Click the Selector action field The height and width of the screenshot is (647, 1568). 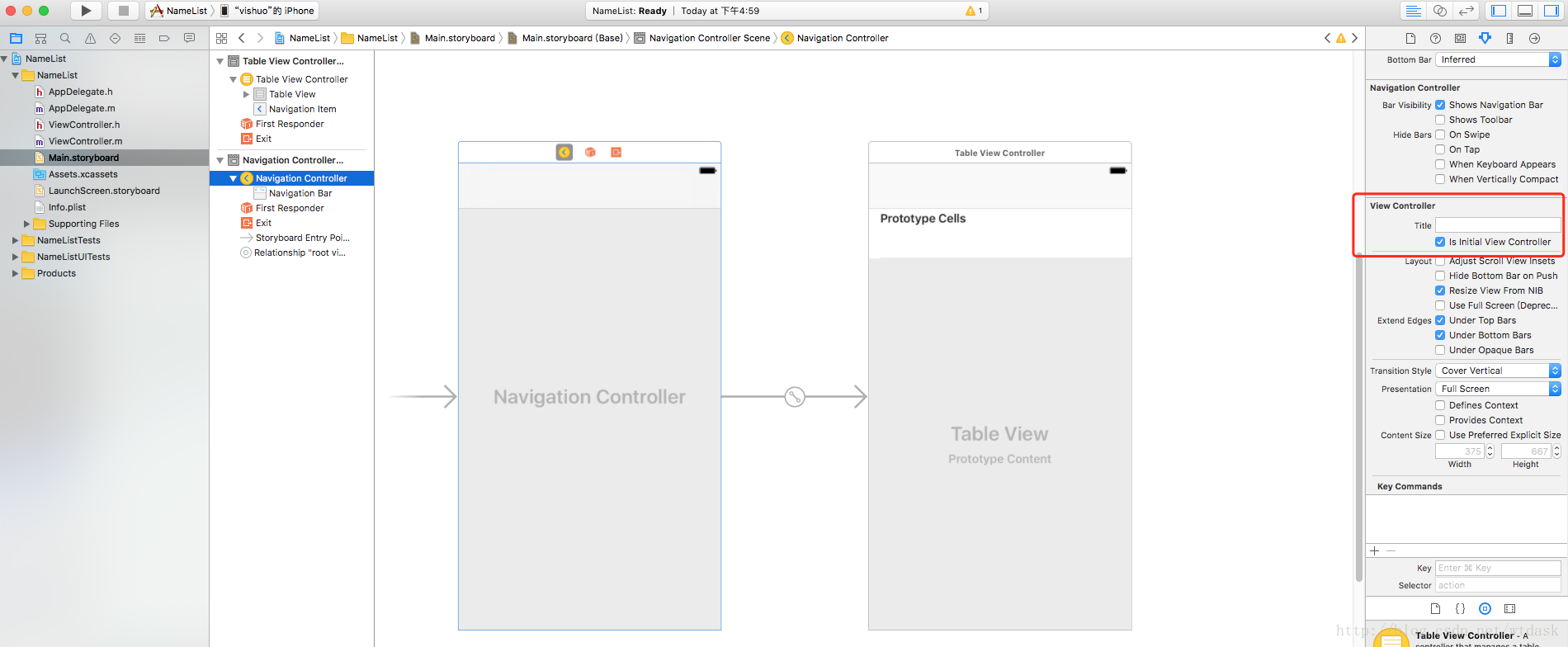point(1498,585)
